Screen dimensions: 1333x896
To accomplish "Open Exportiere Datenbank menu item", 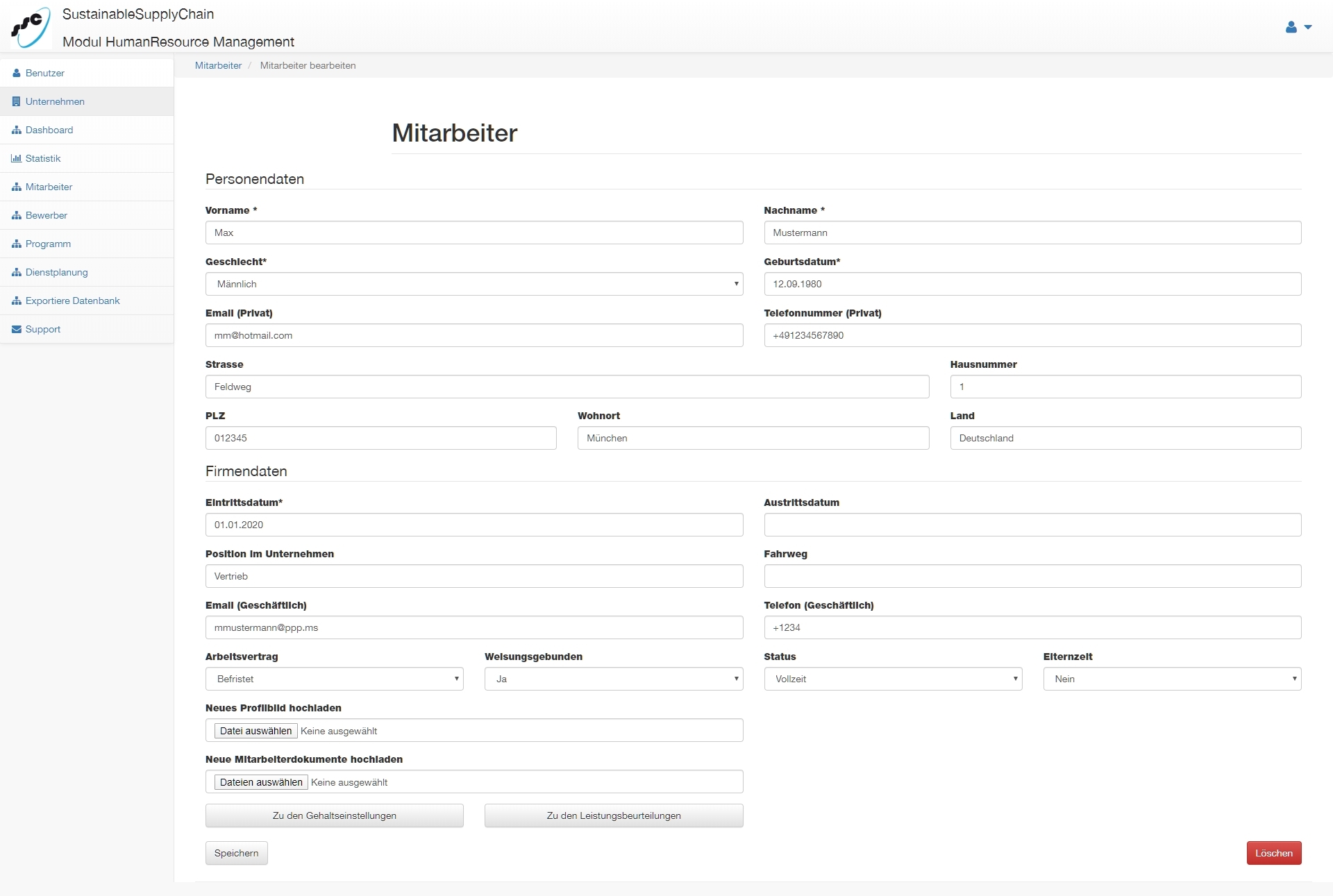I will 72,301.
